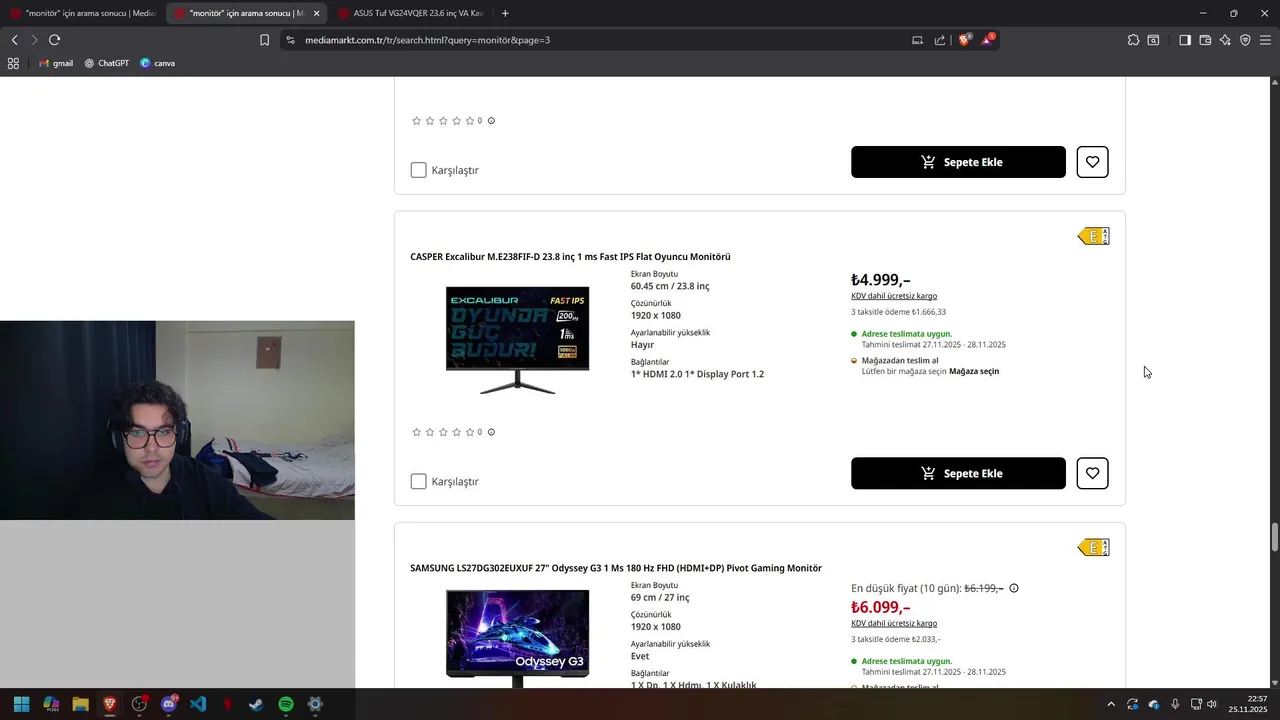This screenshot has width=1280, height=720.
Task: Open the clock showing 22:57 25.11.2025
Action: (1247, 704)
